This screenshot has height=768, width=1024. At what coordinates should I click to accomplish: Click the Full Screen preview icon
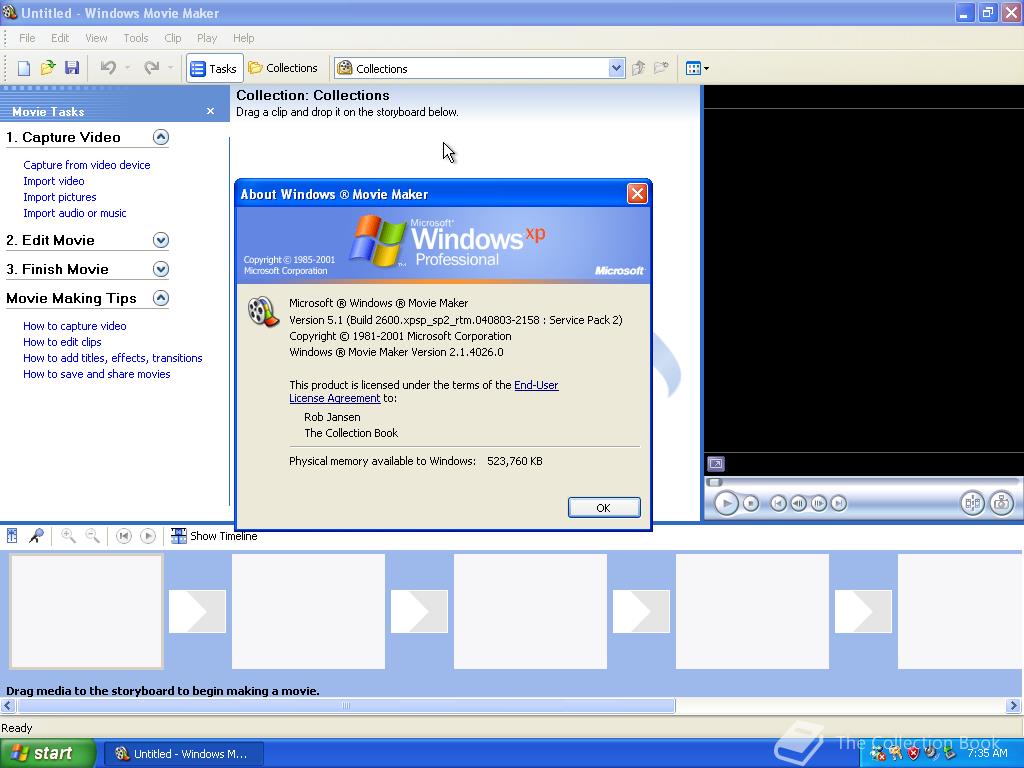(716, 464)
